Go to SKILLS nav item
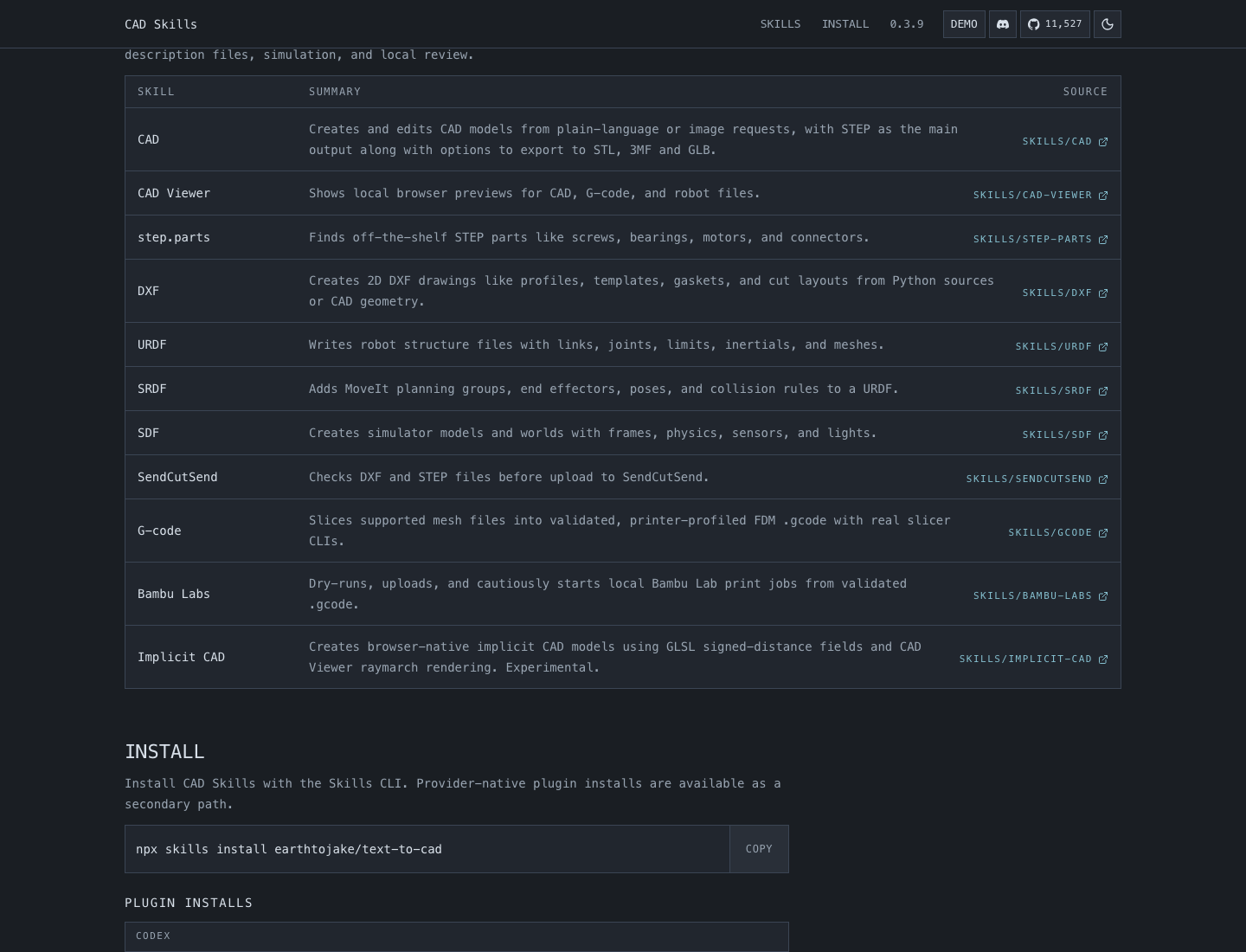 tap(780, 24)
